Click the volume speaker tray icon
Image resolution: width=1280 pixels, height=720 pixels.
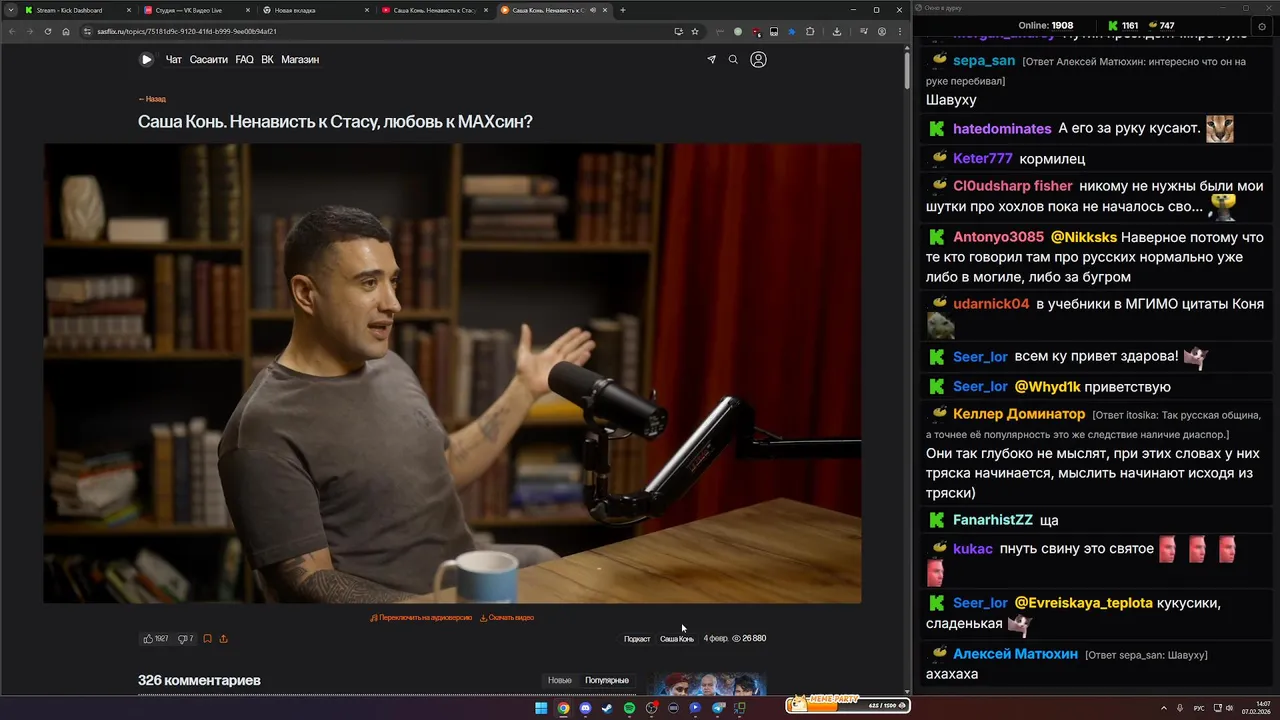point(1229,708)
